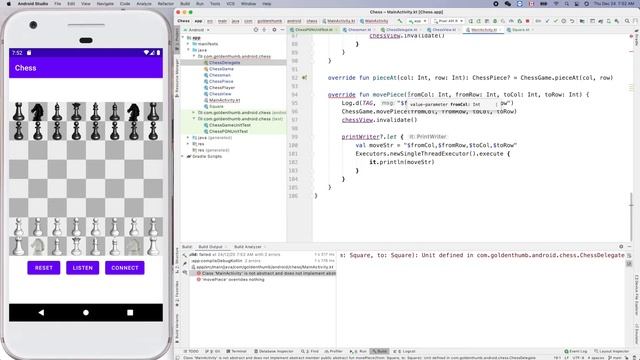This screenshot has width=640, height=360.
Task: Expand the manifests folder
Action: point(189,44)
